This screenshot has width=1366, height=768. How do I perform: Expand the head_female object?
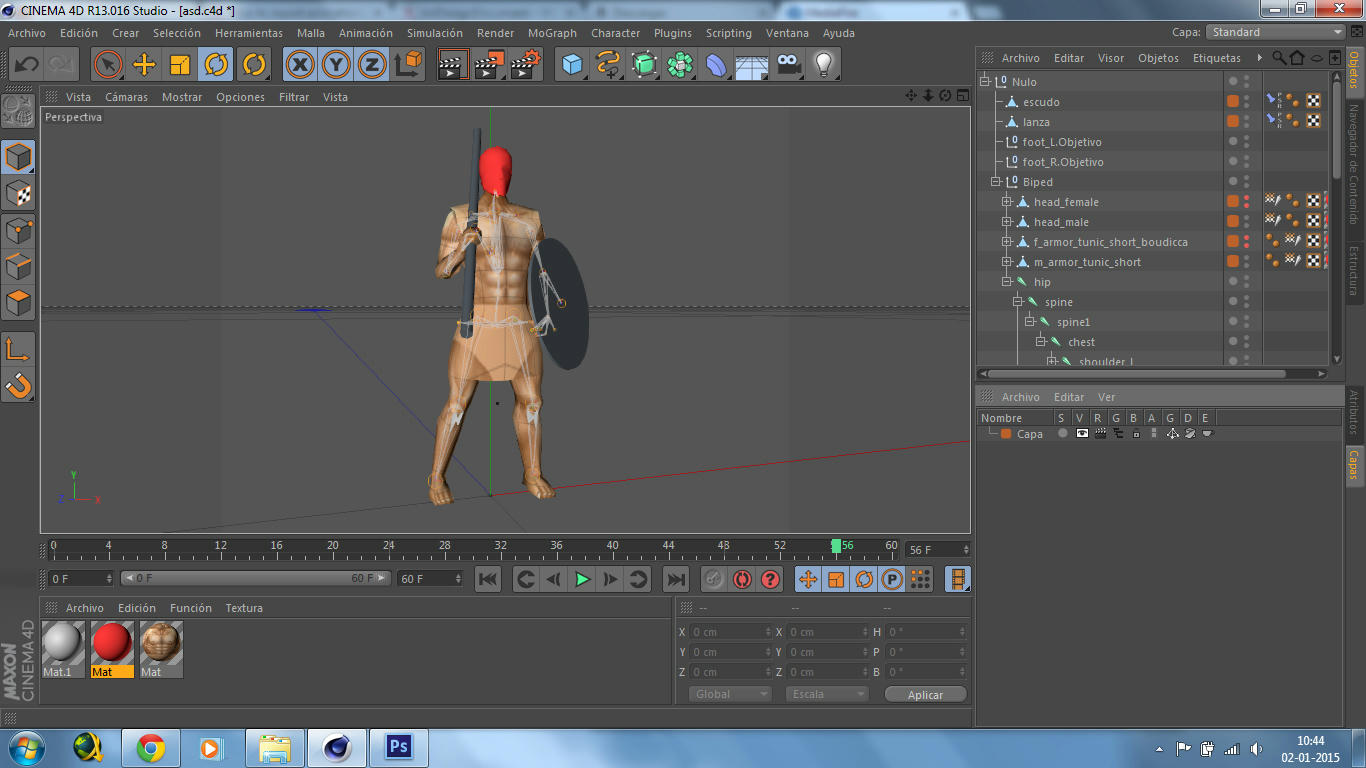(1007, 202)
